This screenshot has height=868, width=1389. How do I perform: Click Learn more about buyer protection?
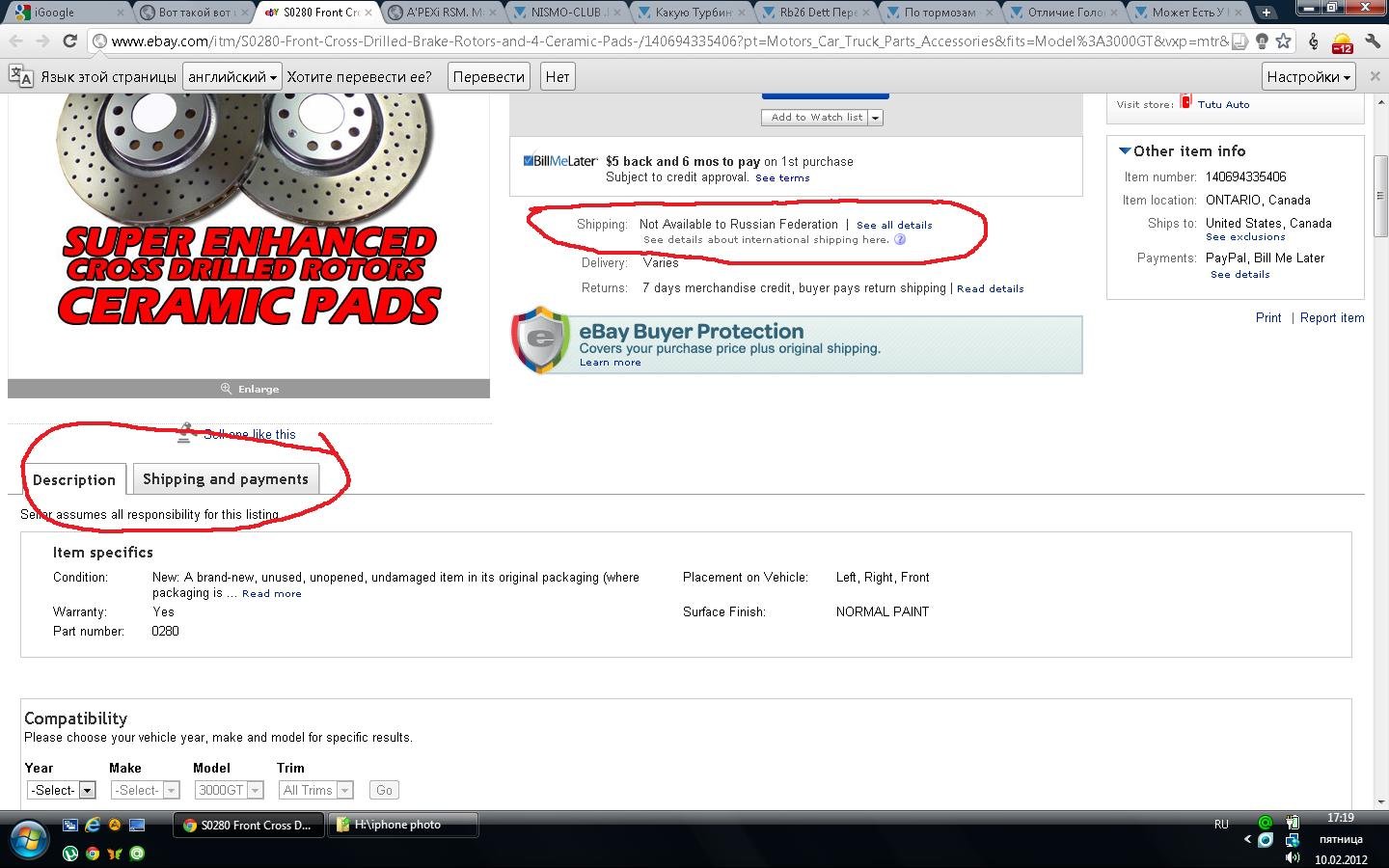(x=610, y=362)
